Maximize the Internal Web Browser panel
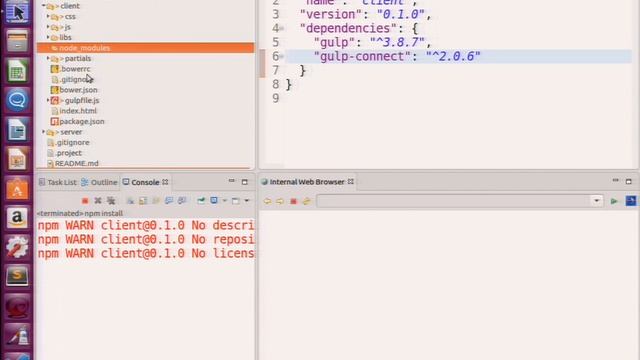640x360 pixels. [x=629, y=182]
